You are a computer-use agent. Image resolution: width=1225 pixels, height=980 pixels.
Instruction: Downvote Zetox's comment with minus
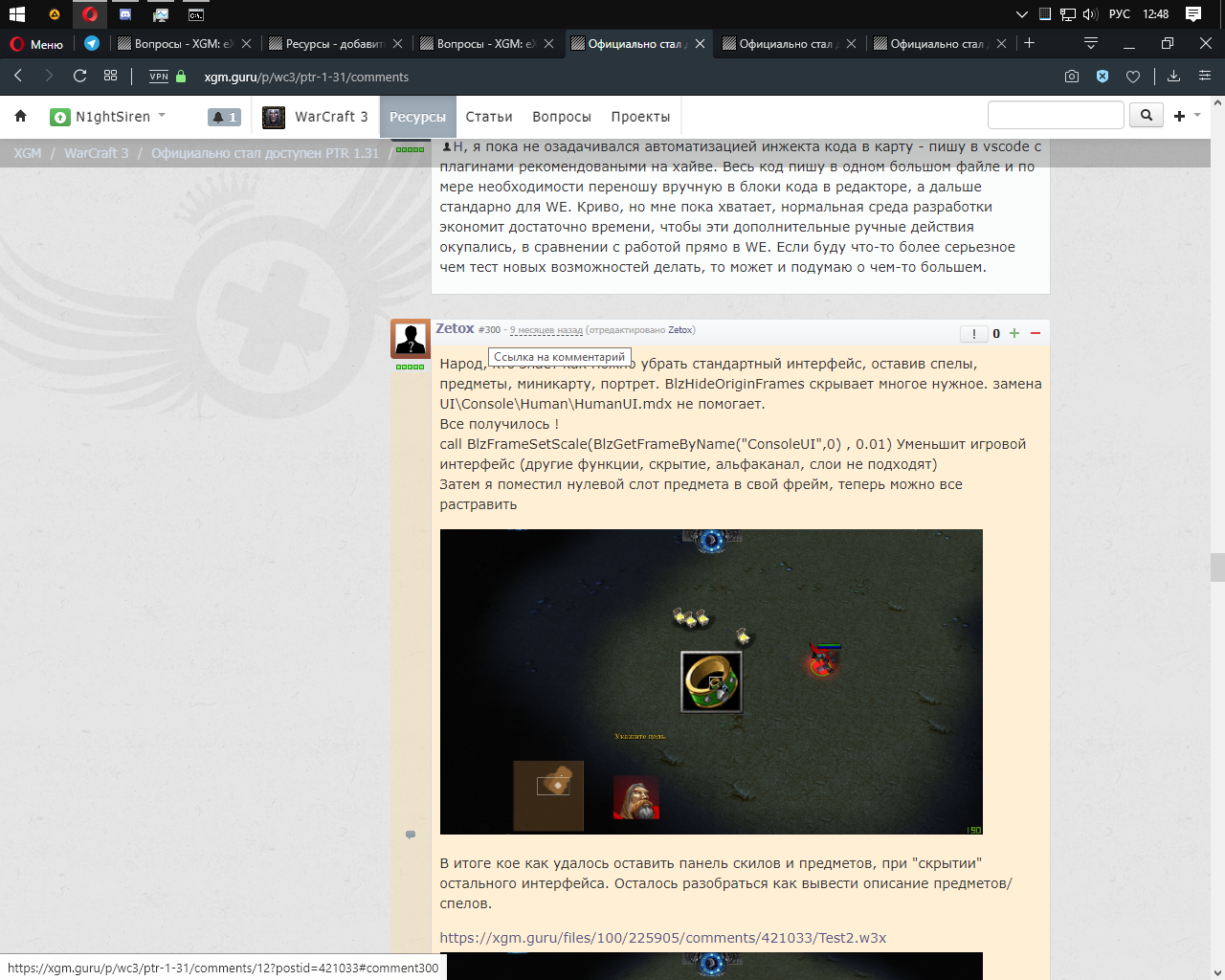[x=1036, y=333]
